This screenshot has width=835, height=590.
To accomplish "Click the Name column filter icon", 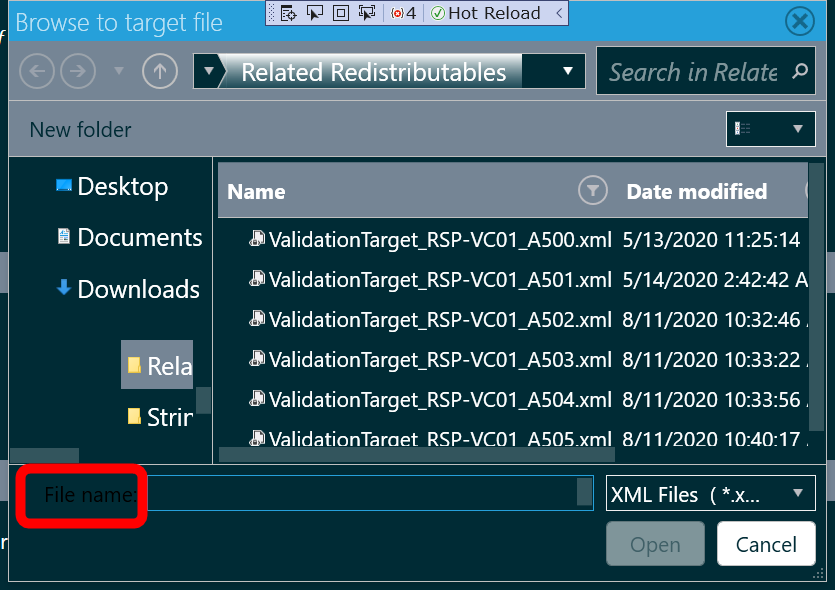I will pos(593,190).
